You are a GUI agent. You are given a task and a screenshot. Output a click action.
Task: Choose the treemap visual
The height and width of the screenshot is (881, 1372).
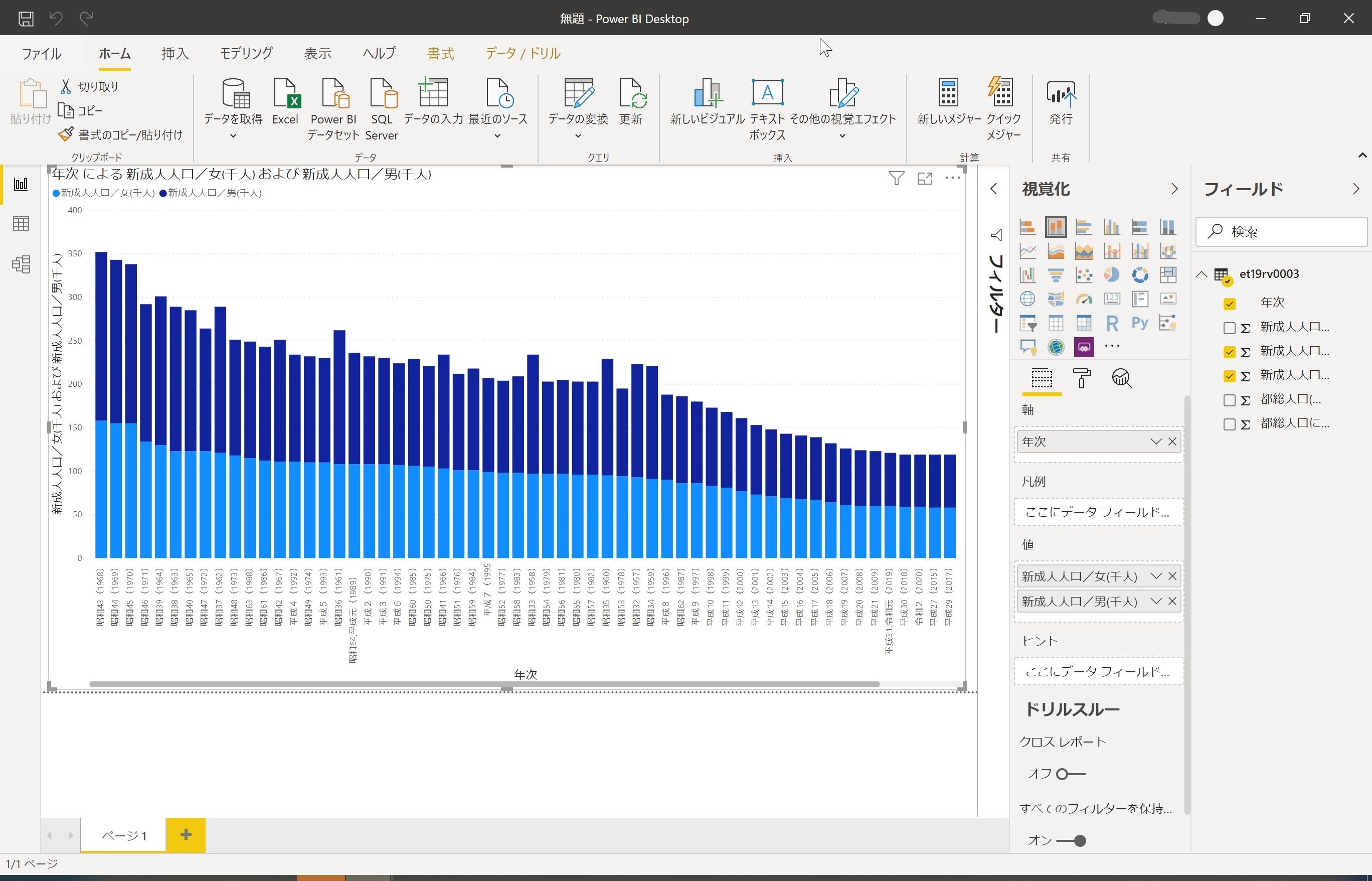(1168, 275)
